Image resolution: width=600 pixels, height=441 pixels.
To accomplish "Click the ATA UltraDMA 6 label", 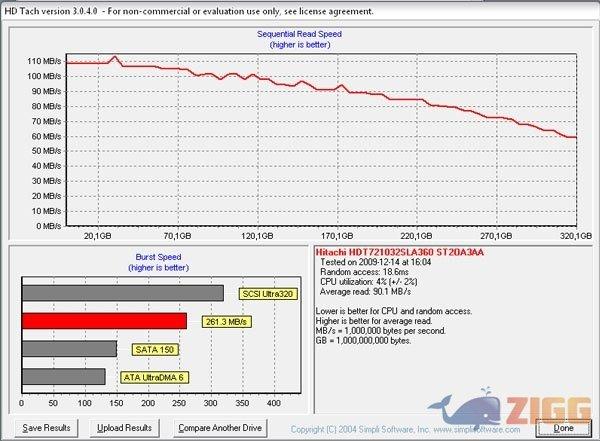I will (153, 377).
